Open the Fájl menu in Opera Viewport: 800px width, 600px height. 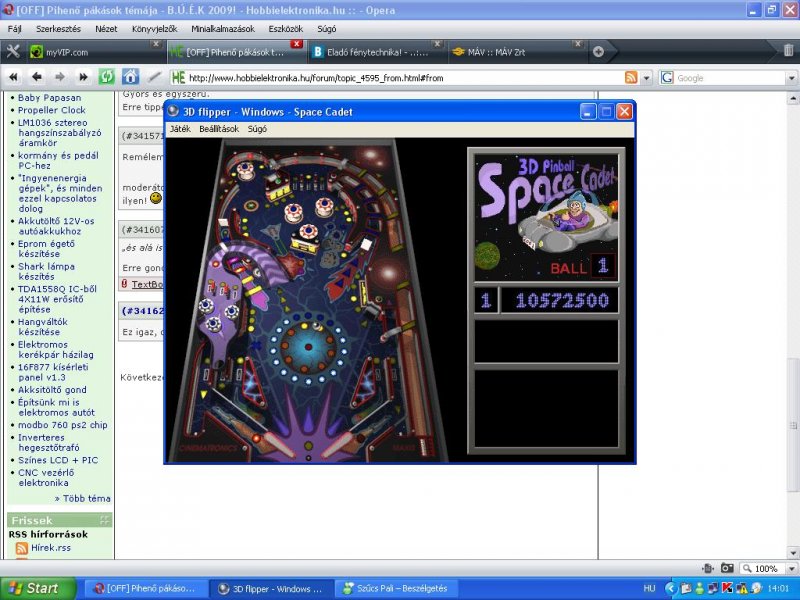pos(14,29)
